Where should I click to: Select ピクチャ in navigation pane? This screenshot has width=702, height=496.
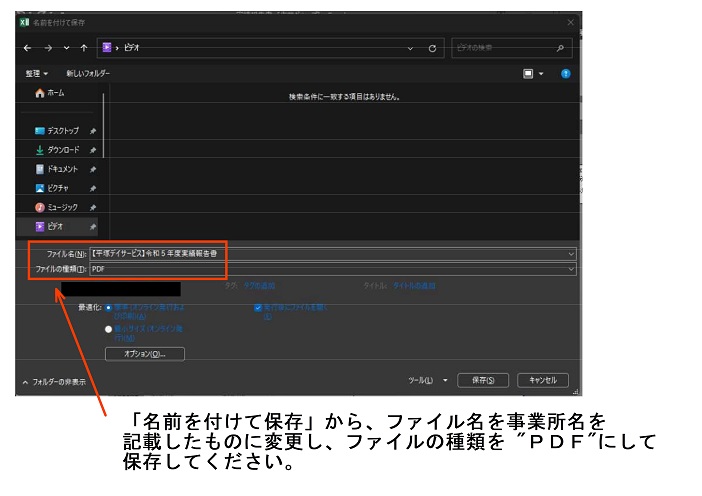52,188
